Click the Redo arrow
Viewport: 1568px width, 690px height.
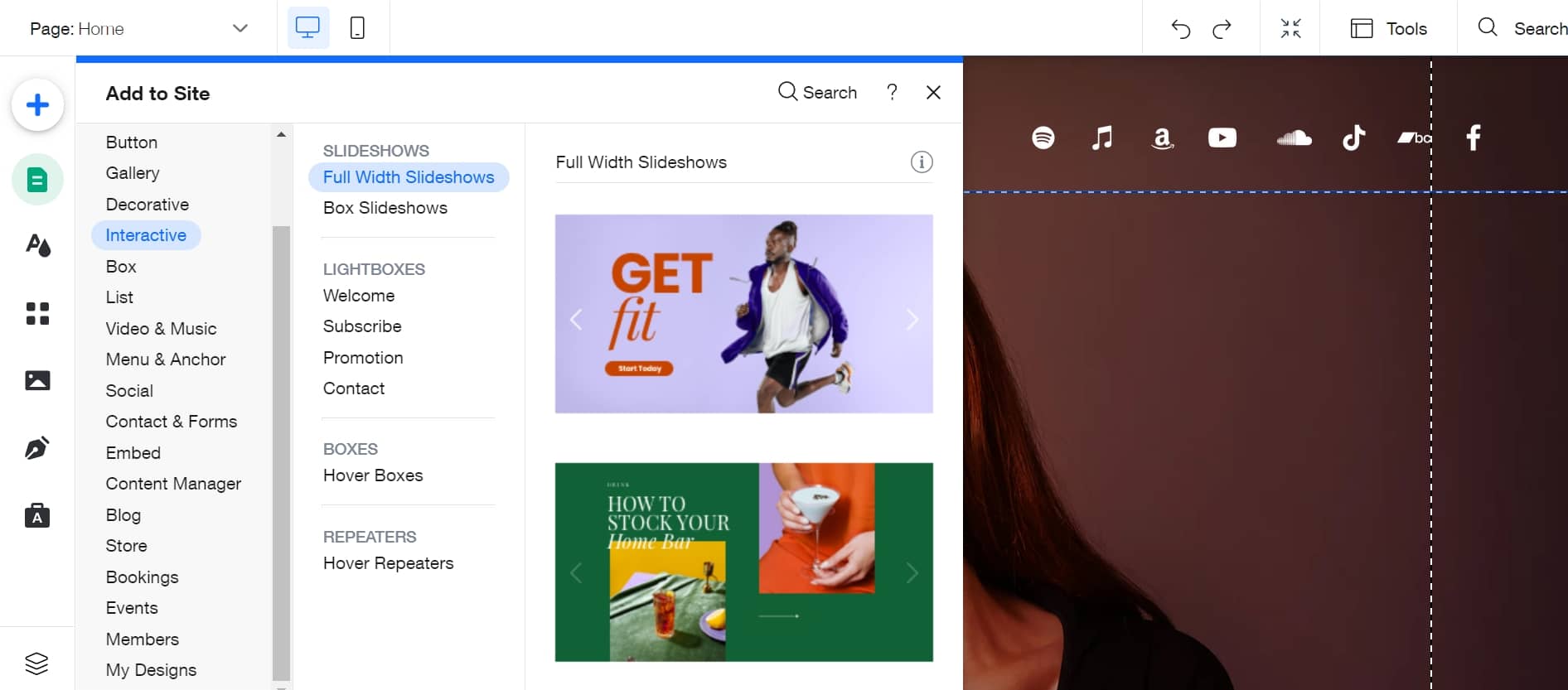pos(1222,29)
